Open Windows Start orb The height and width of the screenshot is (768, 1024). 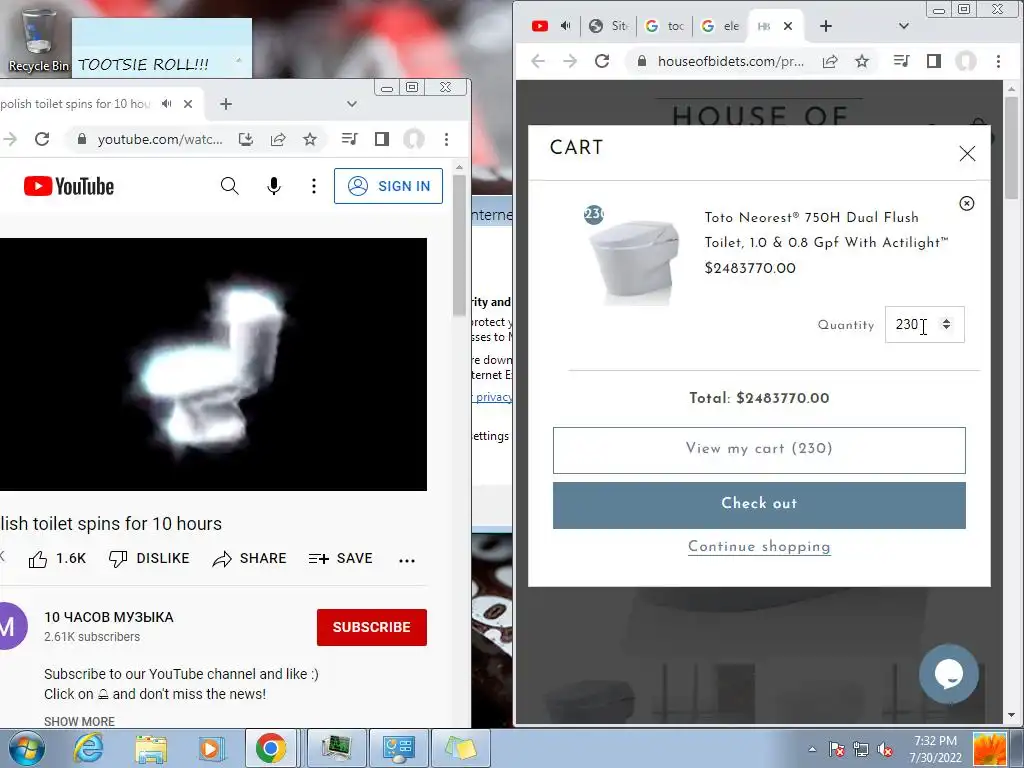tap(26, 748)
